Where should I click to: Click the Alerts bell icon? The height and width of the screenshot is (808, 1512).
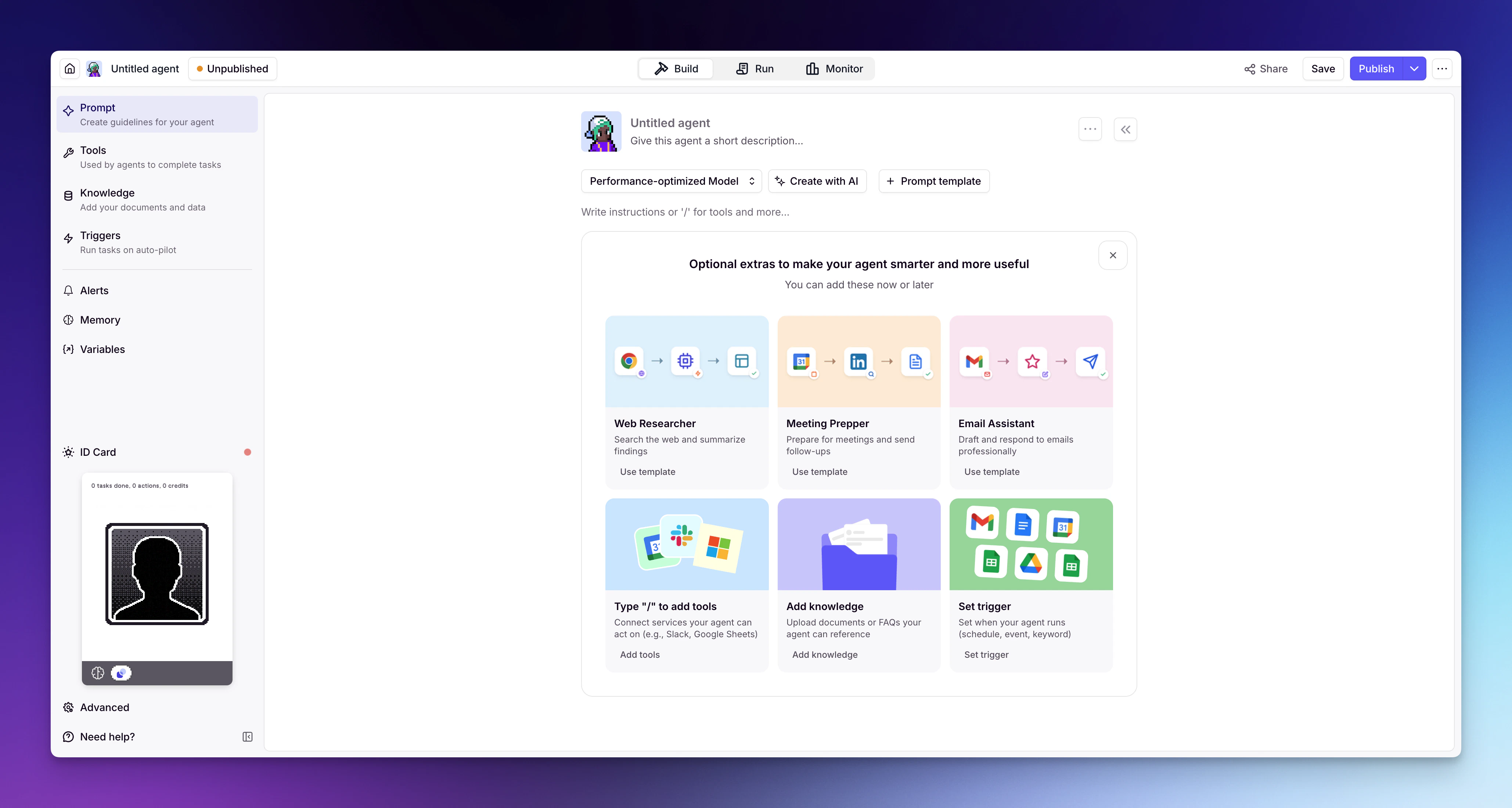click(69, 291)
